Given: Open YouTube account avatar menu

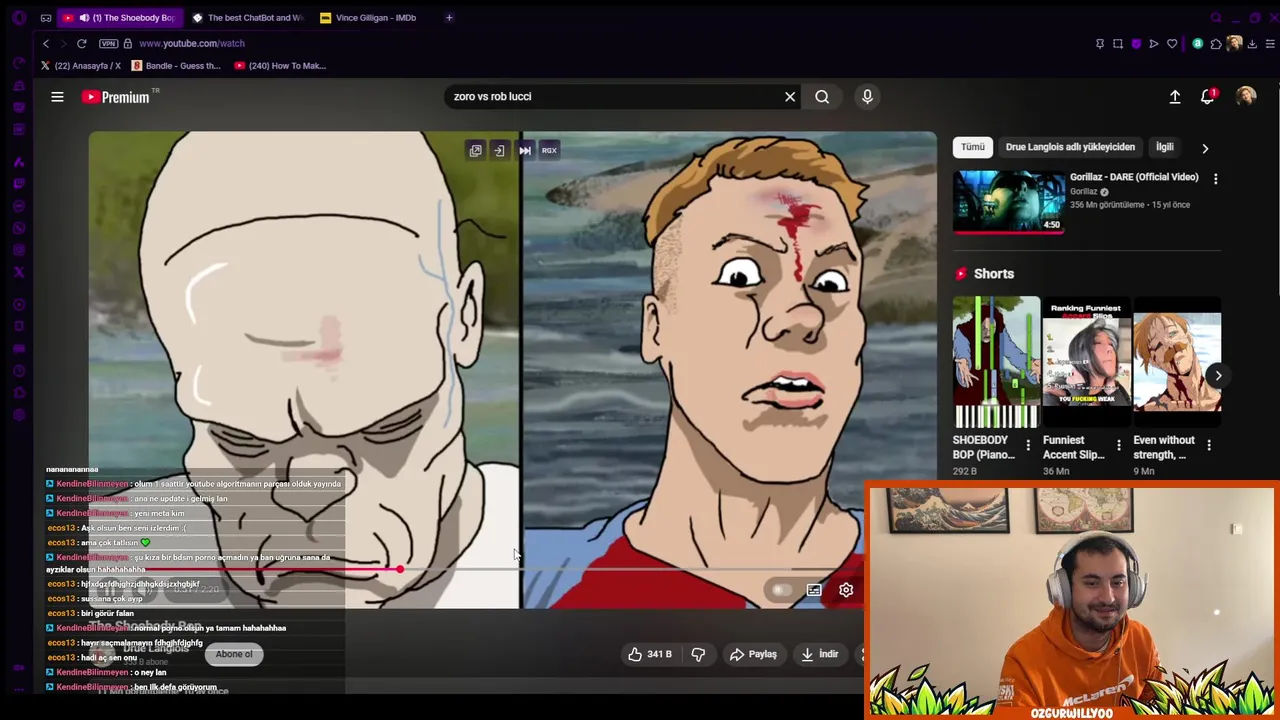Looking at the screenshot, I should (1246, 96).
